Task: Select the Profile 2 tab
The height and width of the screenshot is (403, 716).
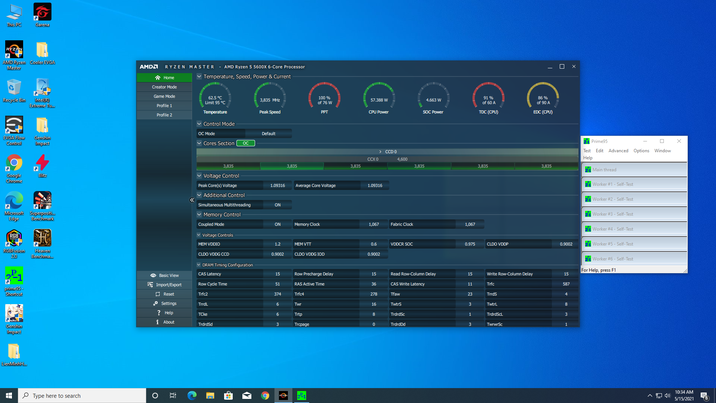Action: click(x=164, y=115)
